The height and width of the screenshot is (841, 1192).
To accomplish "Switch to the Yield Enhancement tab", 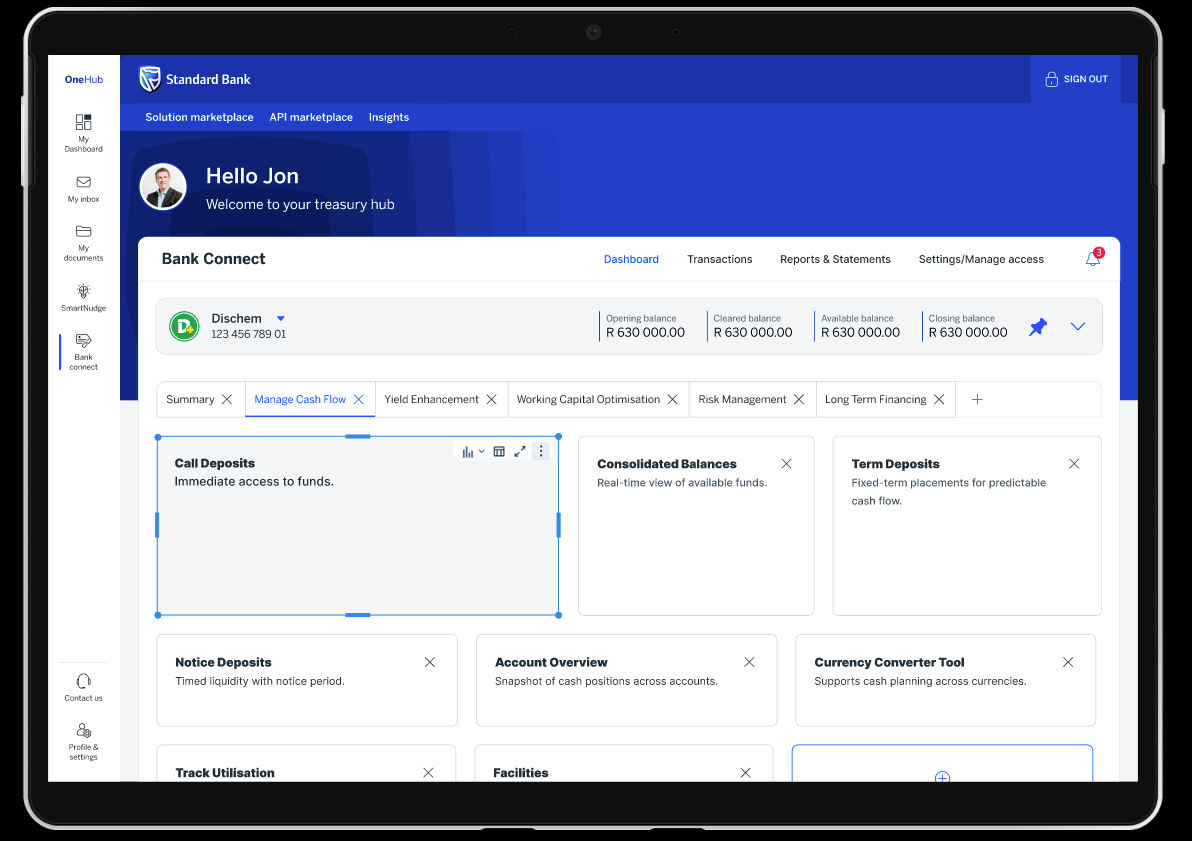I will (x=431, y=399).
